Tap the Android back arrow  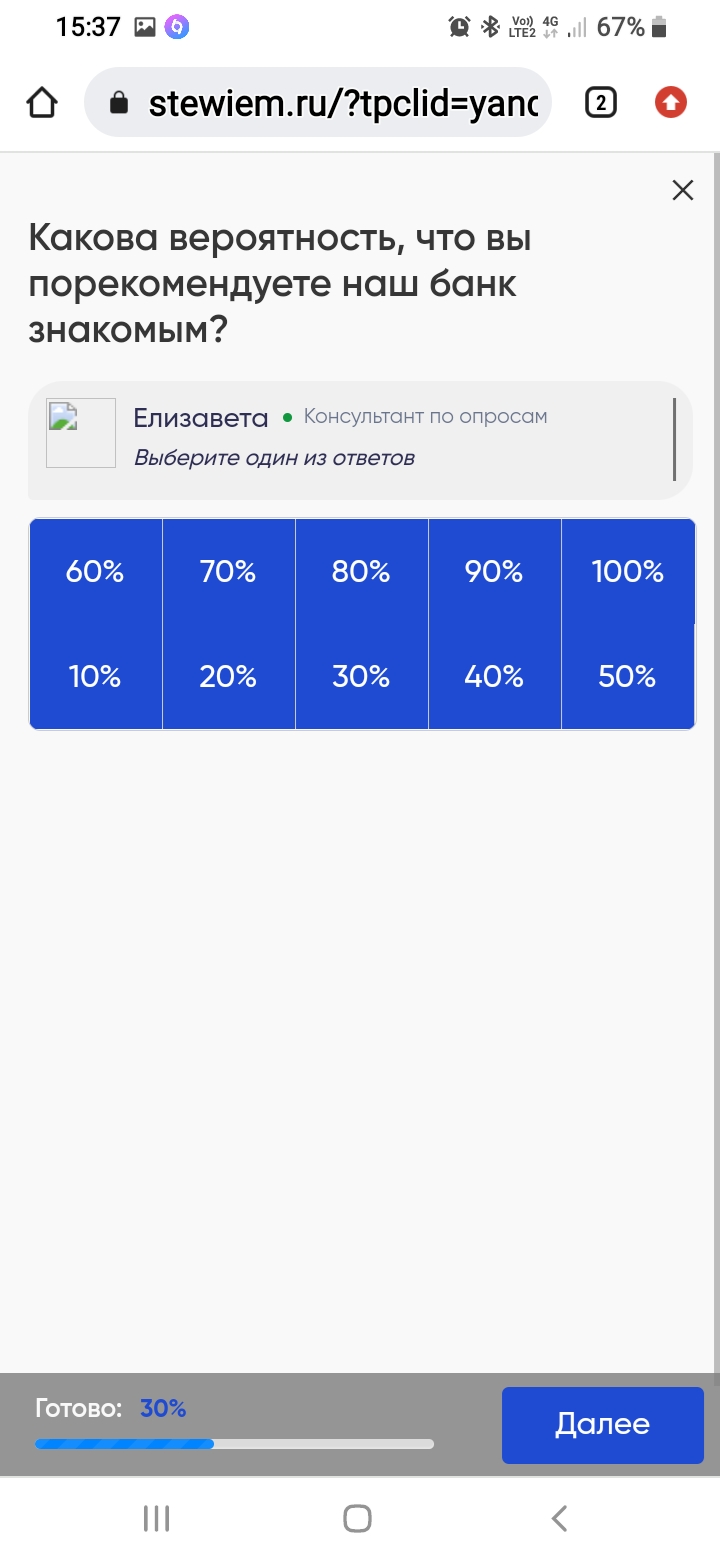click(x=560, y=1518)
